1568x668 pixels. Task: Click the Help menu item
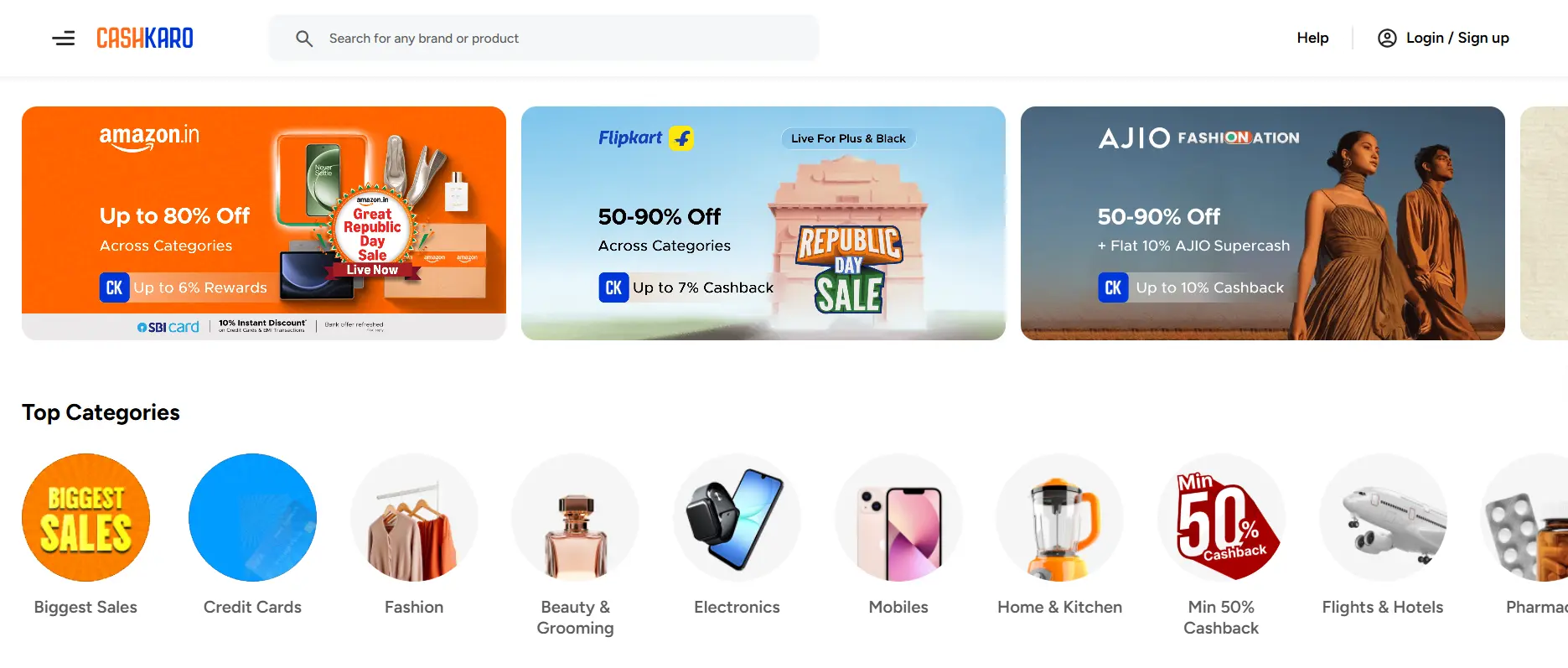coord(1312,38)
